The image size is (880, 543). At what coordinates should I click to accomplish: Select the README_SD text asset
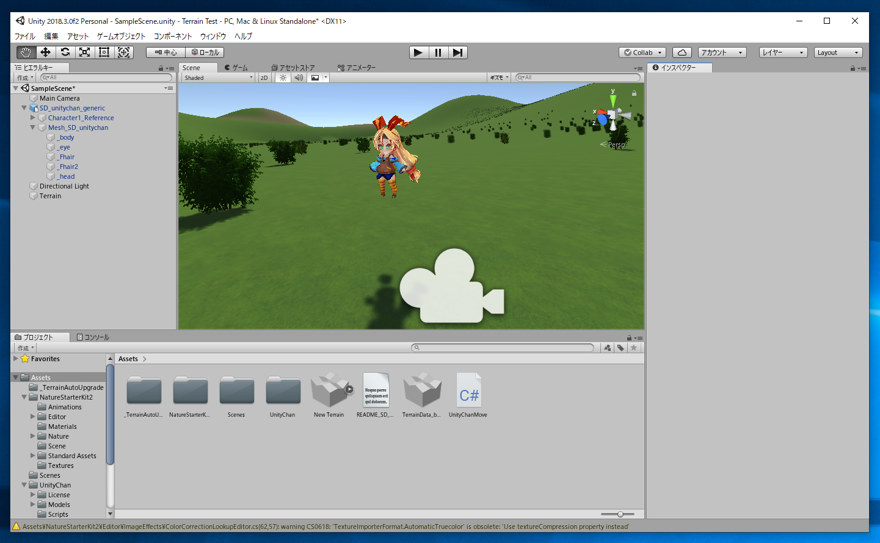tap(376, 390)
